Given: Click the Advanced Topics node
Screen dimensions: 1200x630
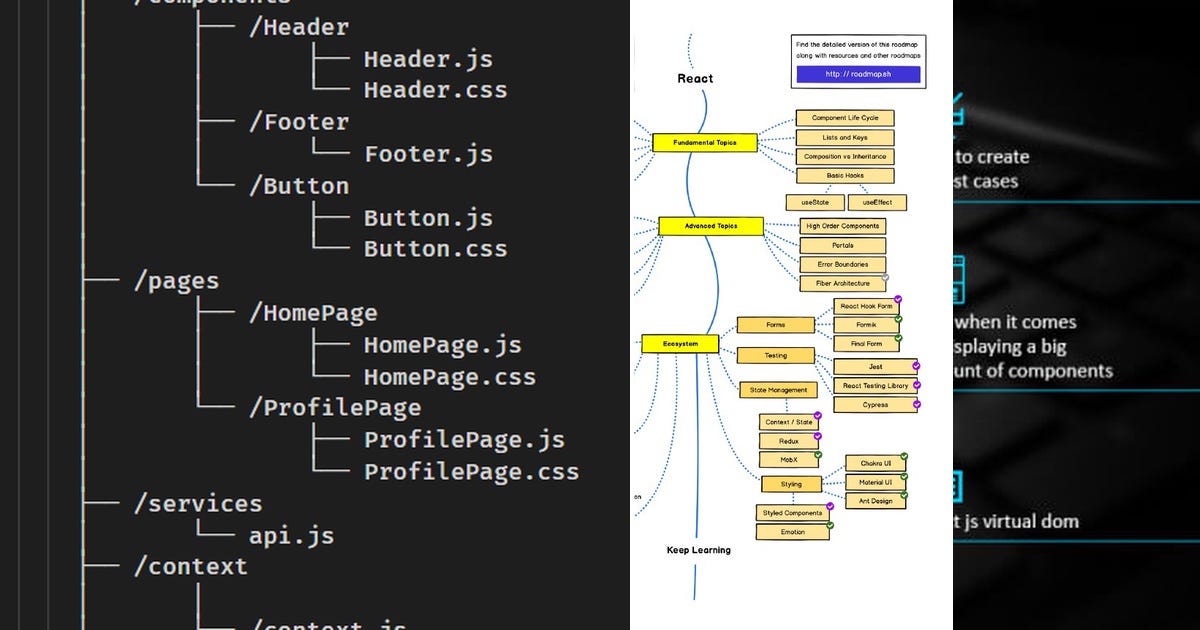Looking at the screenshot, I should point(711,226).
